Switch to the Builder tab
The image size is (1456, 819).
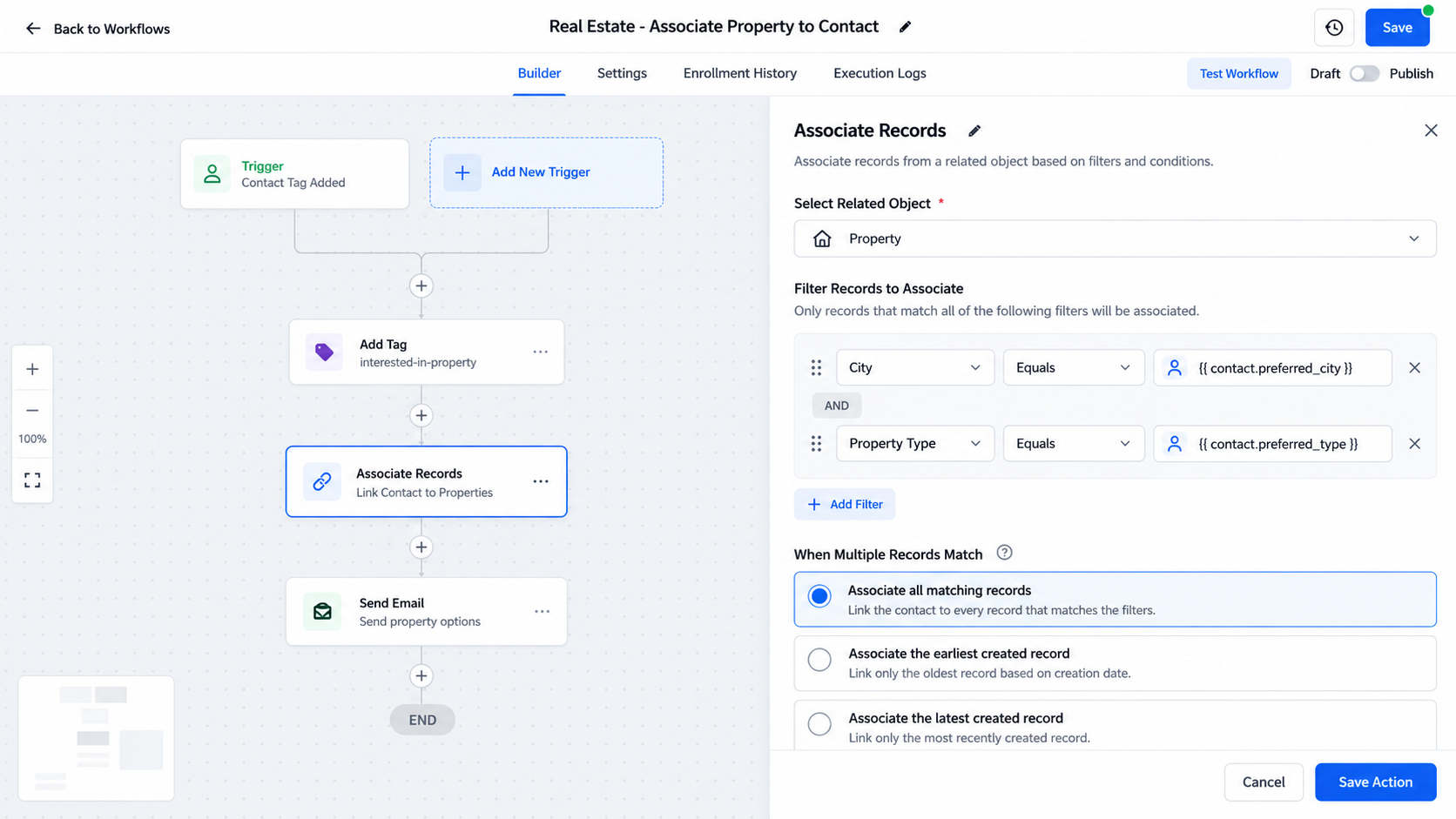coord(539,73)
